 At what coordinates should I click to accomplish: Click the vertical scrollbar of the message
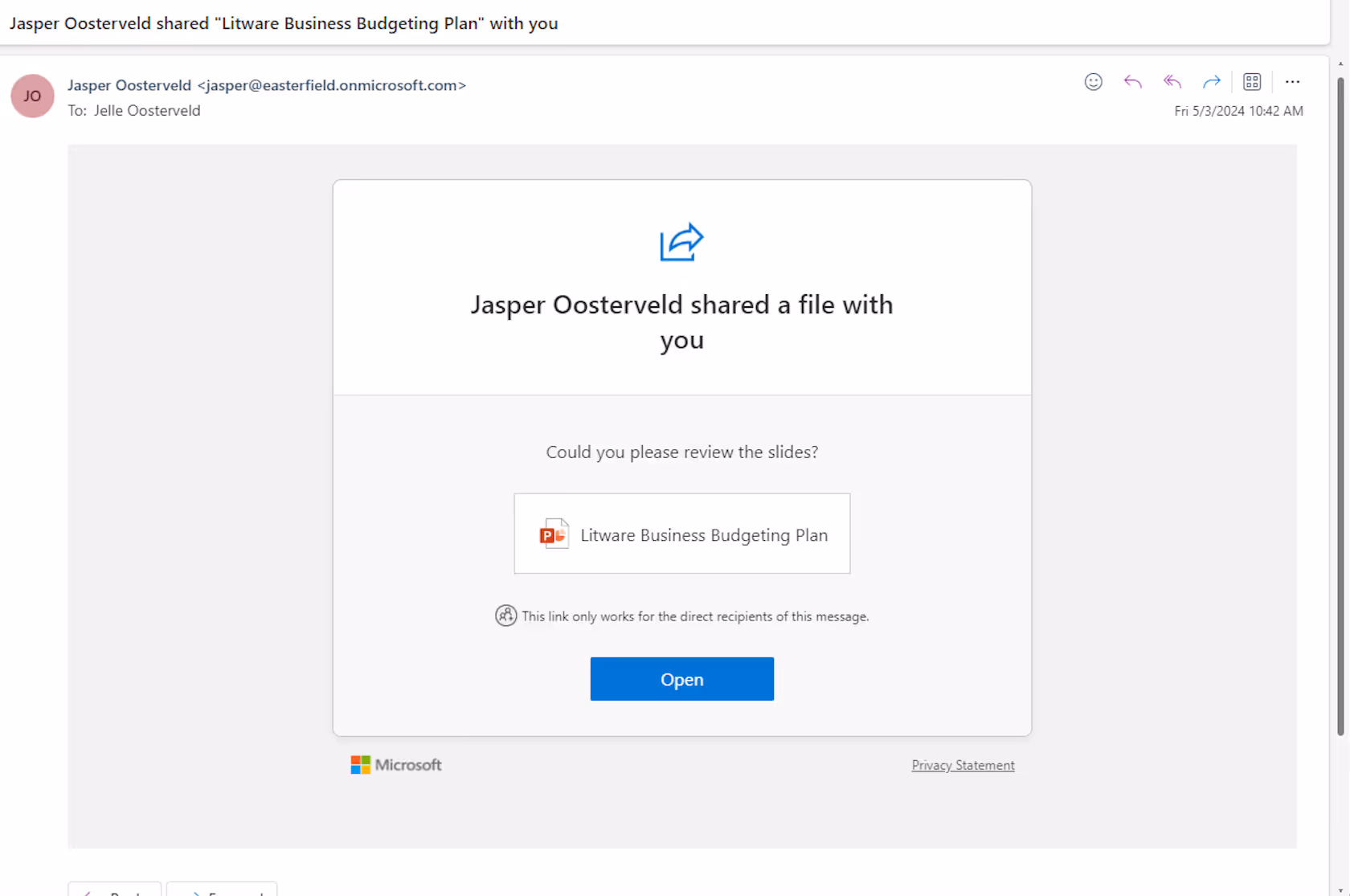(1340, 406)
